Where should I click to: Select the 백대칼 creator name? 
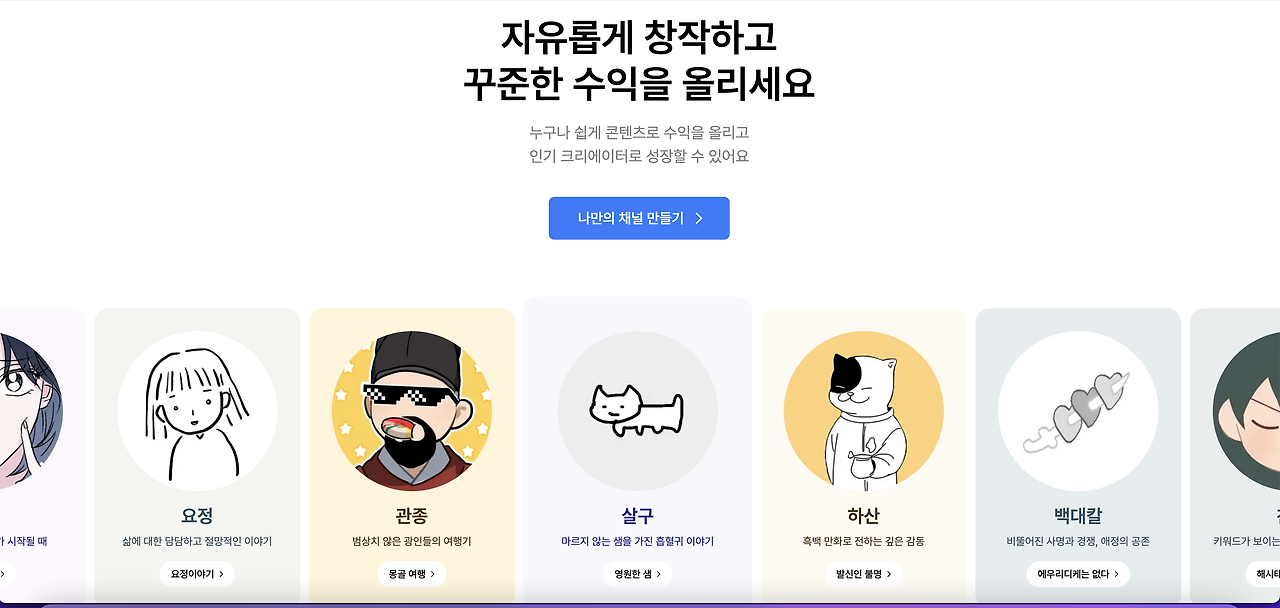(1078, 516)
